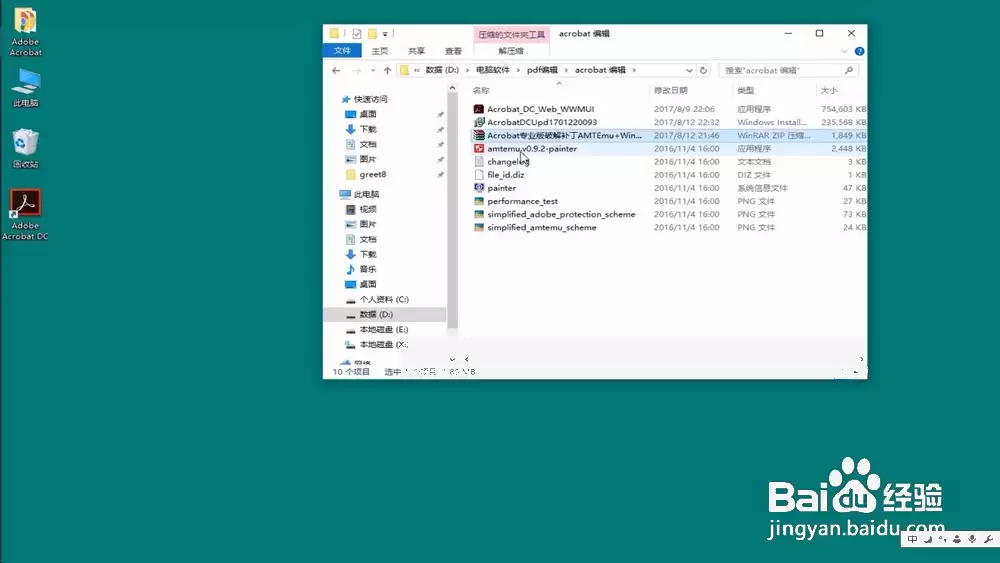This screenshot has height=563, width=1000.
Task: Select 此电脑 in the navigation pane
Action: (x=366, y=194)
